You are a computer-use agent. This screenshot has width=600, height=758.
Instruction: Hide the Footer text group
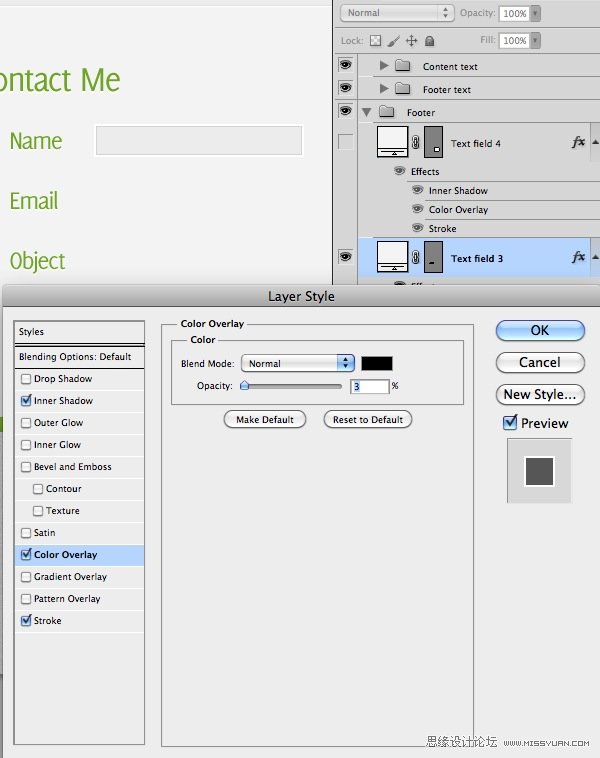click(x=345, y=87)
